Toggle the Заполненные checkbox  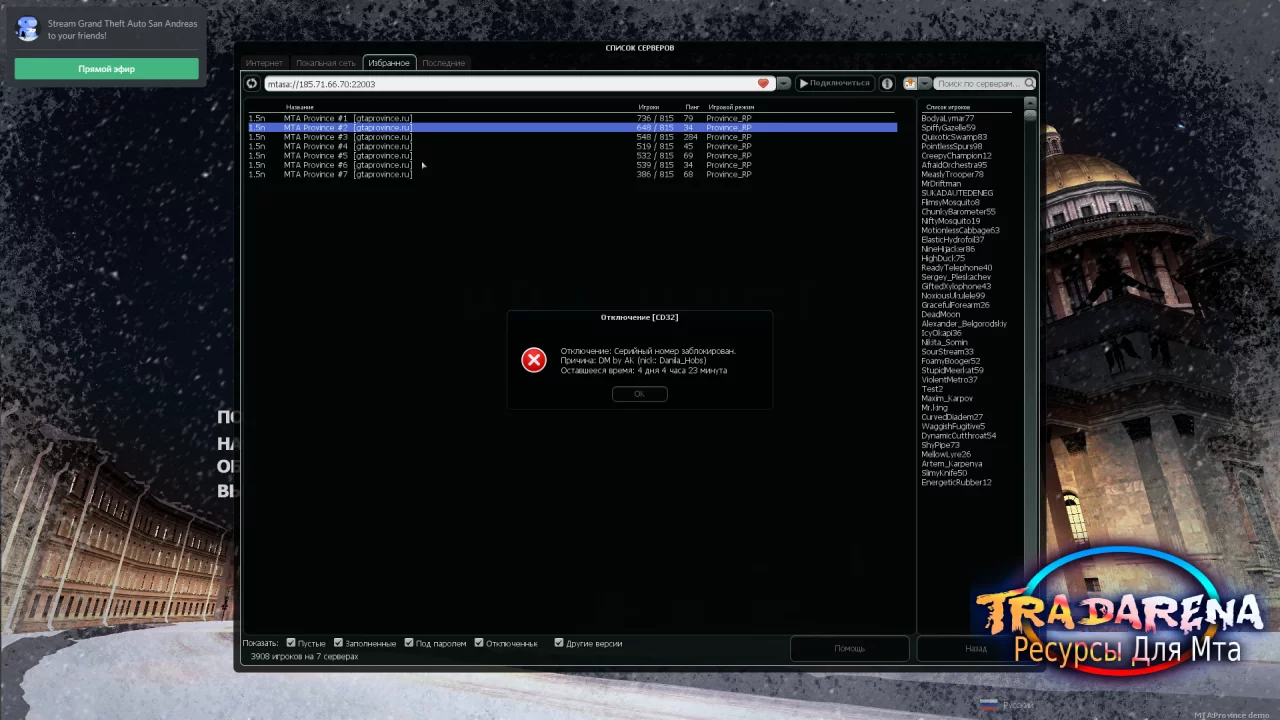(338, 643)
